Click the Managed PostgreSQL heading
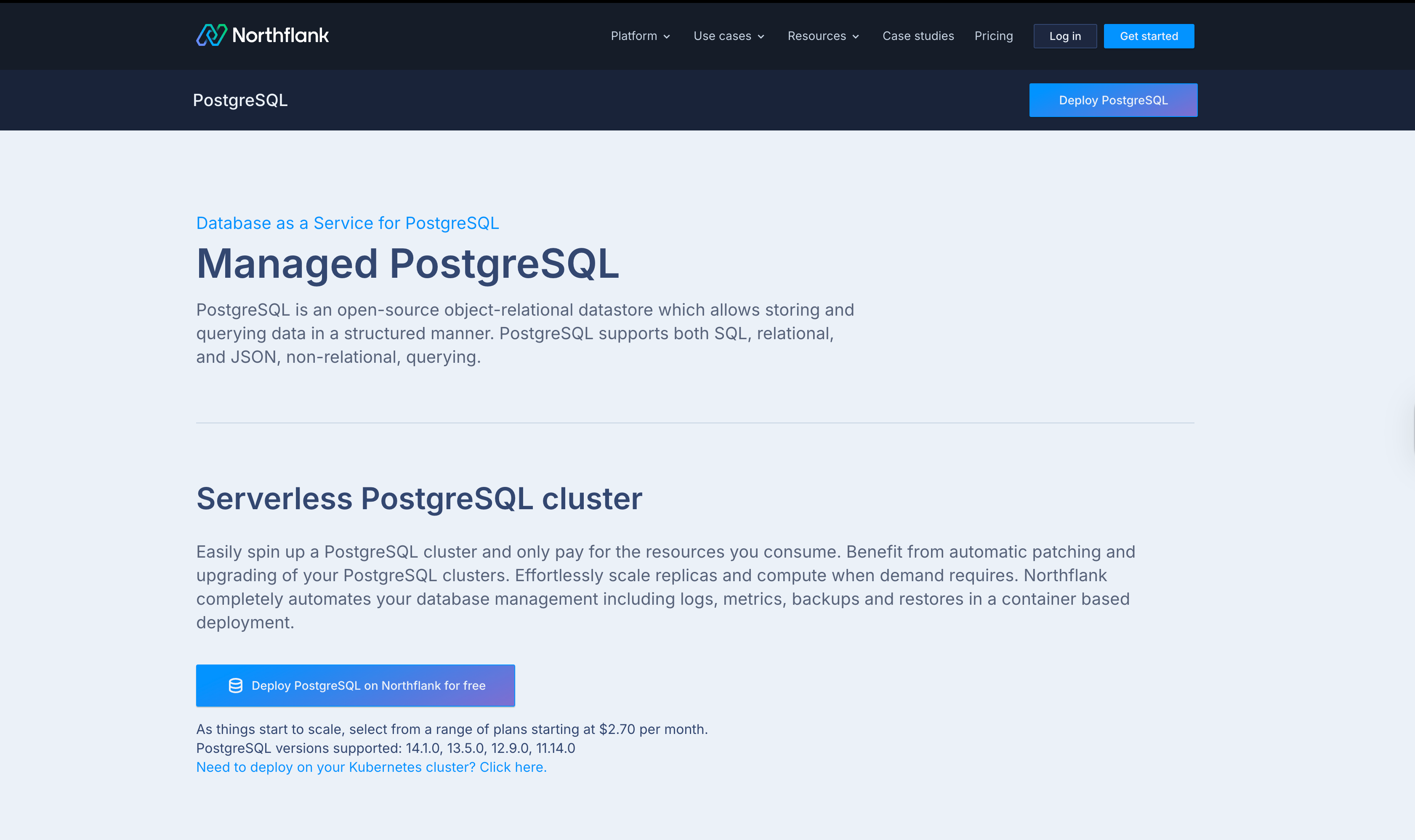This screenshot has height=840, width=1415. (x=407, y=264)
